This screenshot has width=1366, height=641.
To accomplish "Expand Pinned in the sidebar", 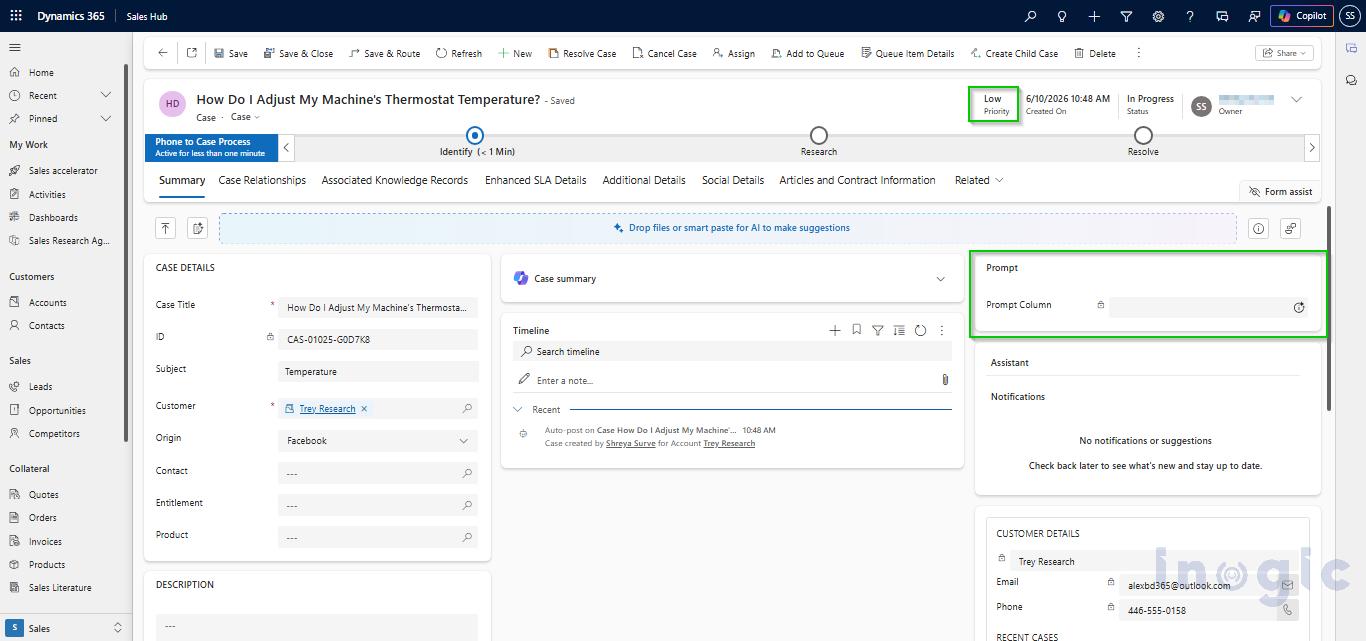I will [106, 118].
